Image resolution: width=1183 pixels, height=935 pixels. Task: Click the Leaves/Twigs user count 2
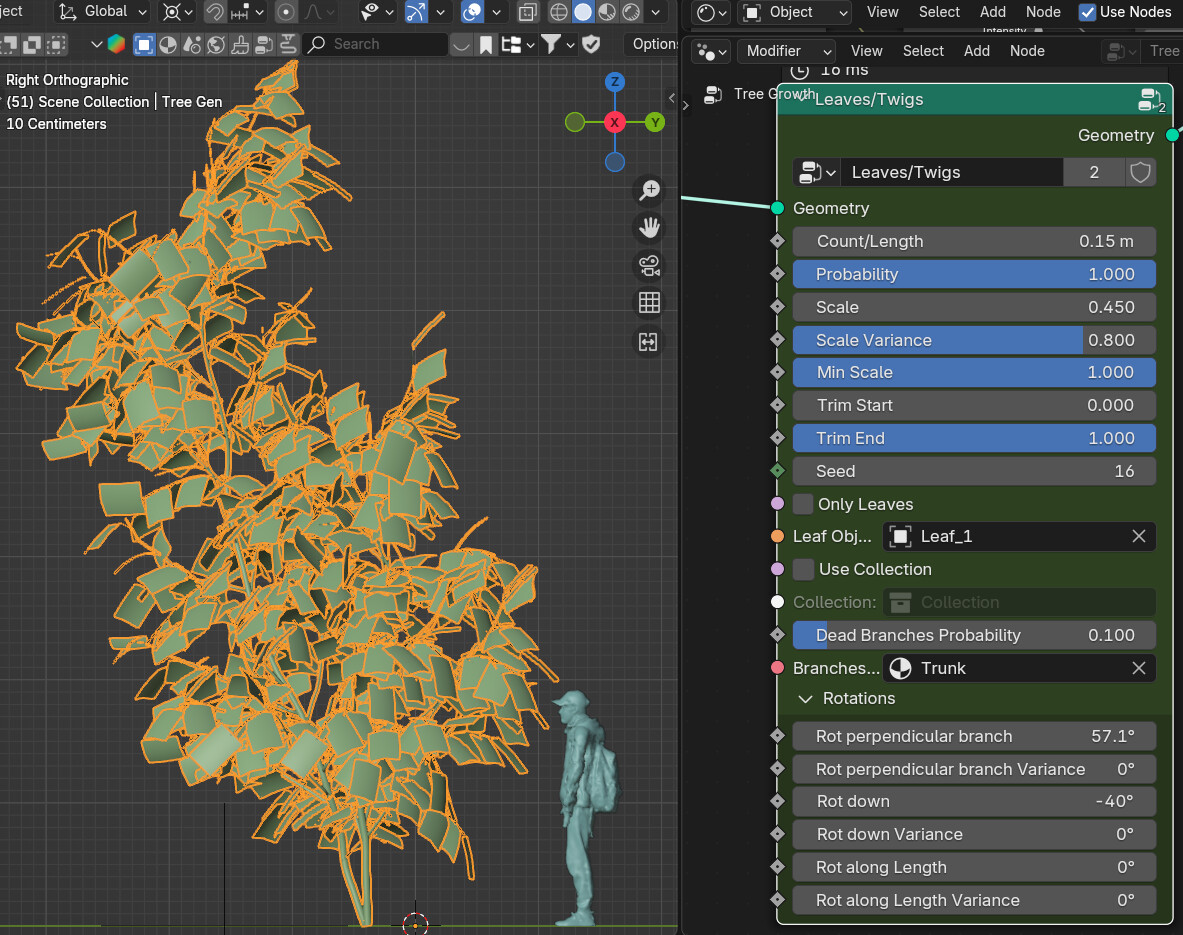click(x=1093, y=172)
